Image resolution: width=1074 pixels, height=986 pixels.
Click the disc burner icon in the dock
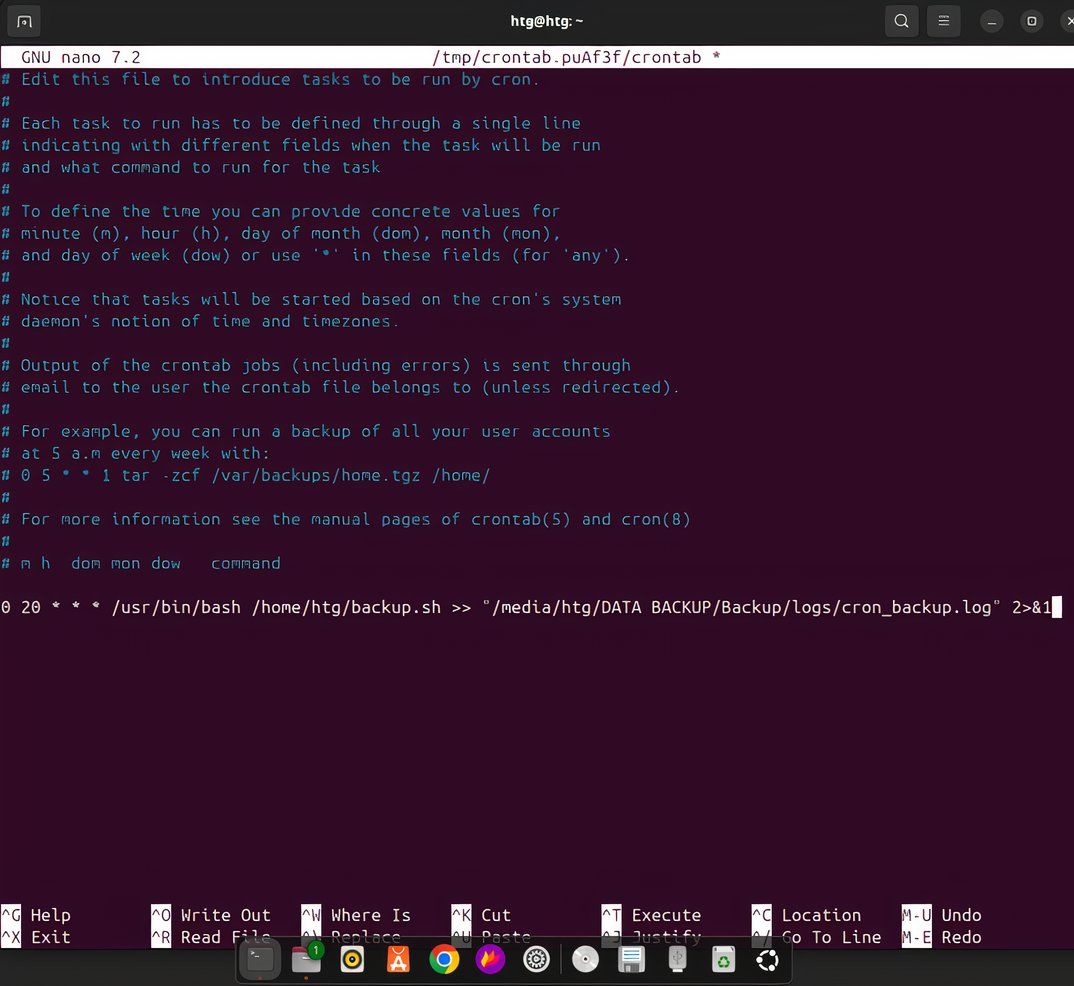[x=585, y=958]
